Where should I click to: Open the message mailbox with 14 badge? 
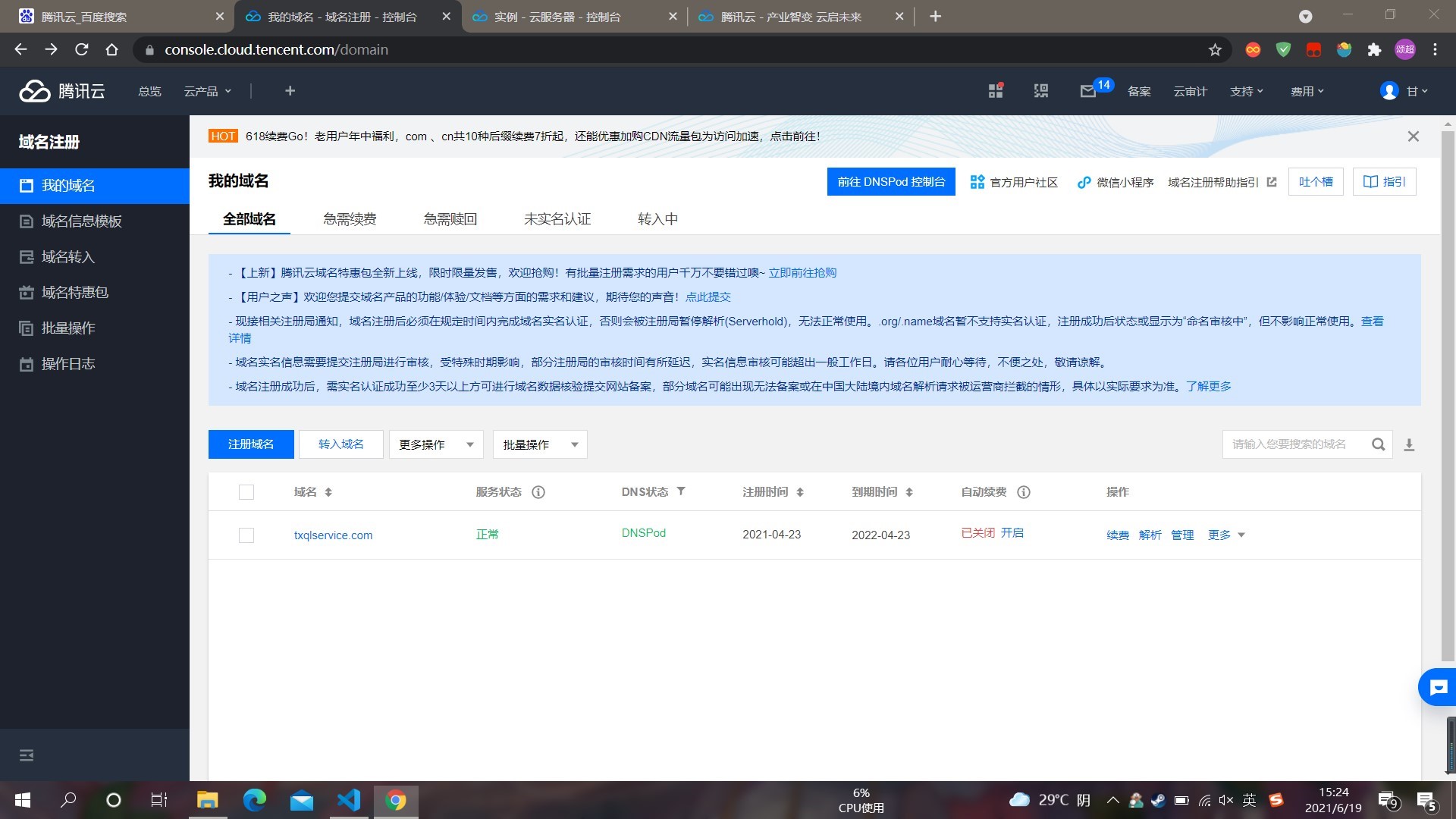coord(1089,91)
